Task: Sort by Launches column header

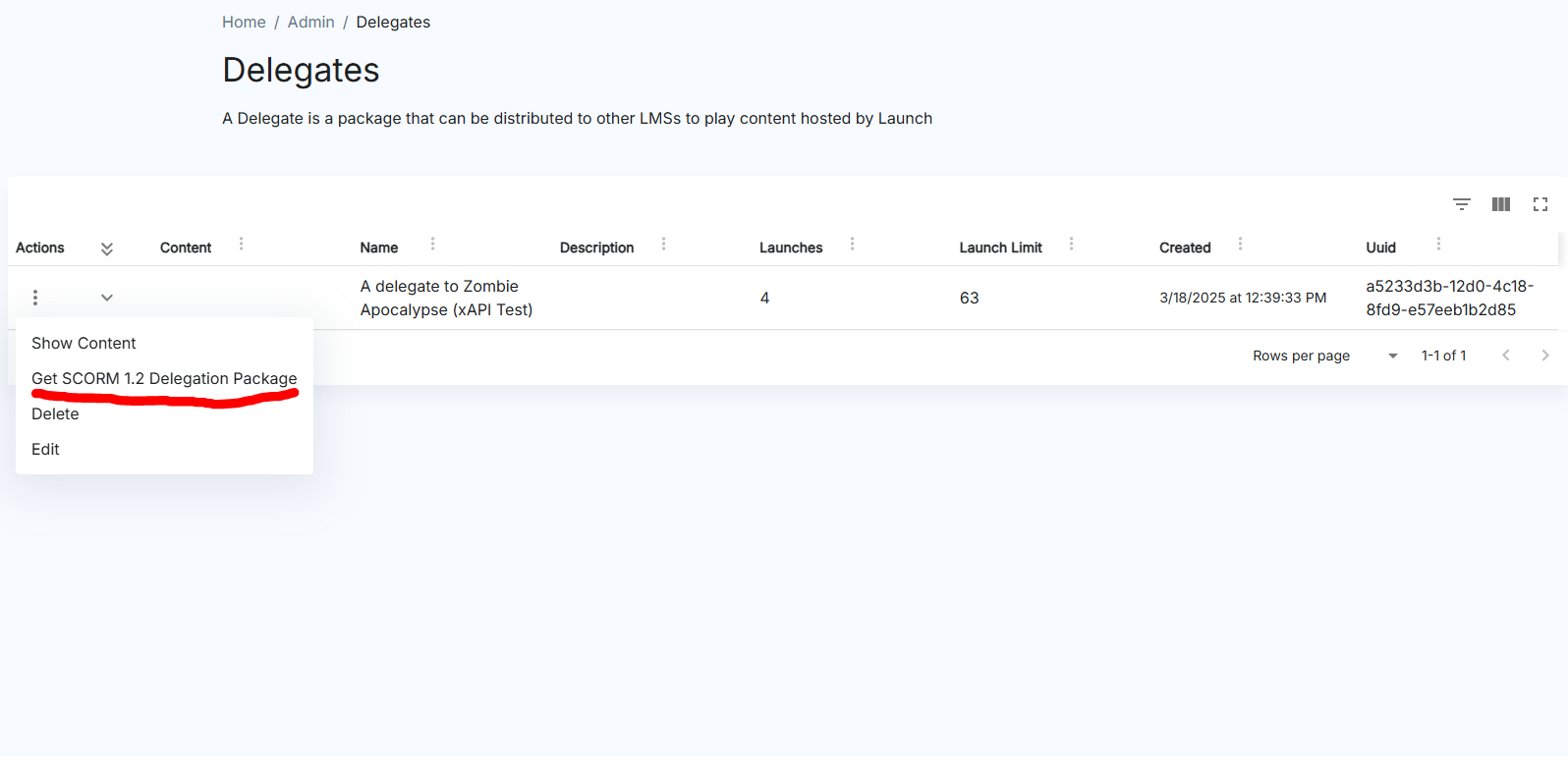Action: (791, 247)
